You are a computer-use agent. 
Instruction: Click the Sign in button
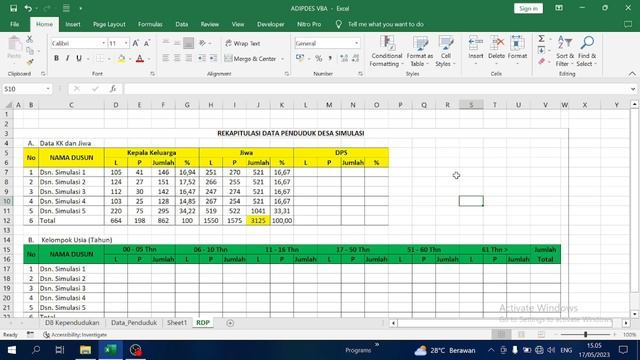[x=528, y=8]
